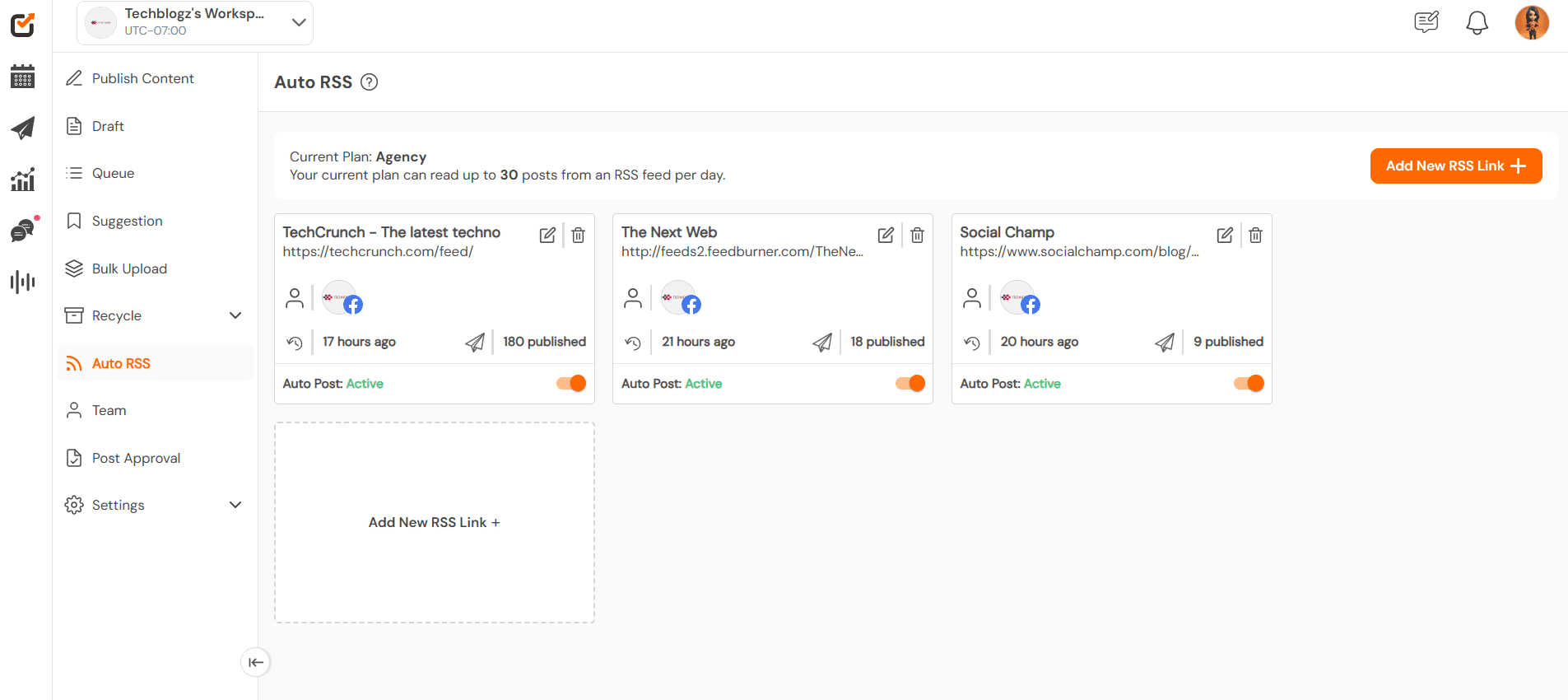1568x700 pixels.
Task: Open the user profile avatar menu
Action: pos(1532,22)
